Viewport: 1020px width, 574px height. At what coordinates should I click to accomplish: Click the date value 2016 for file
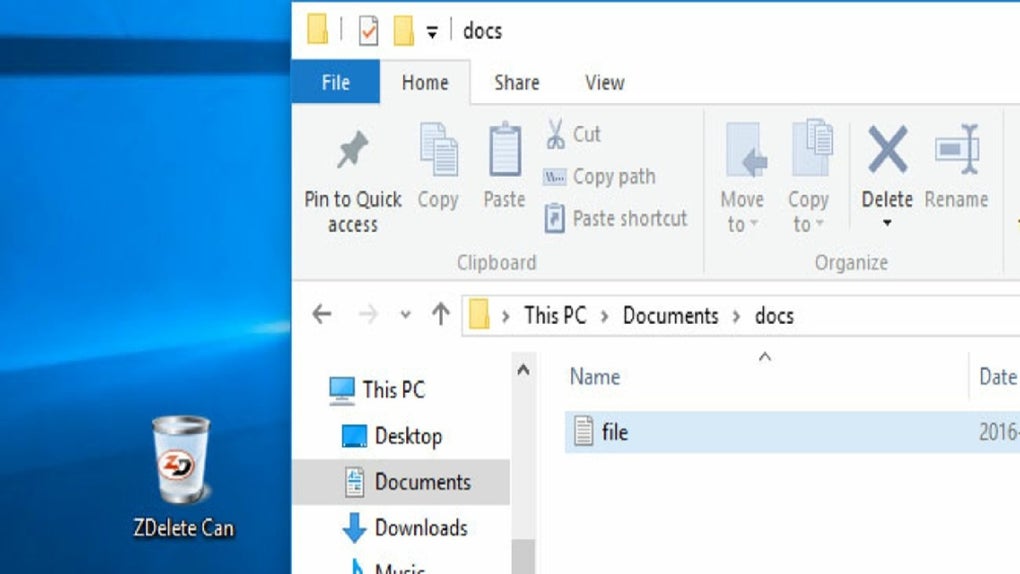tap(999, 431)
